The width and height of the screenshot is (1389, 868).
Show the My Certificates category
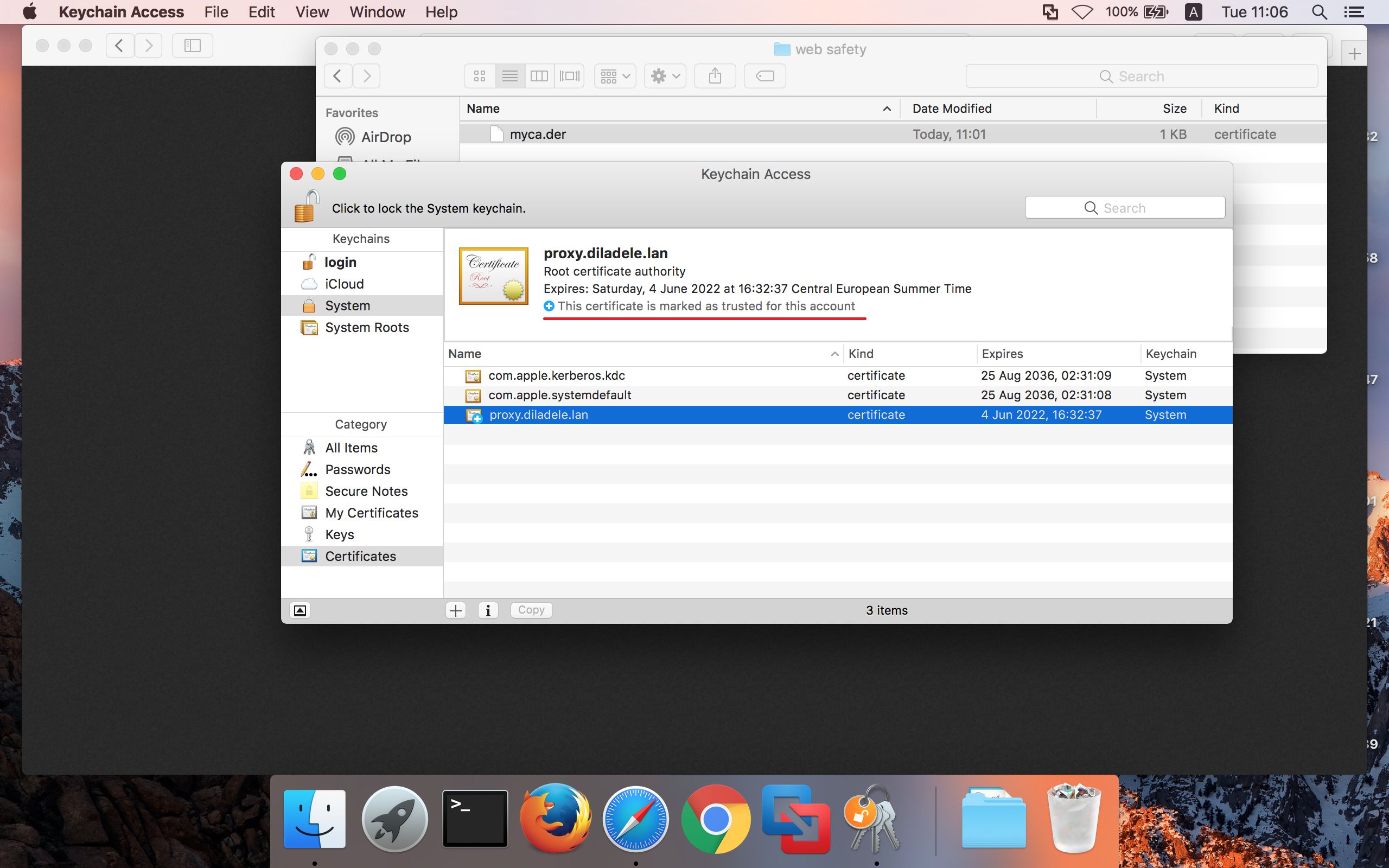coord(362,513)
